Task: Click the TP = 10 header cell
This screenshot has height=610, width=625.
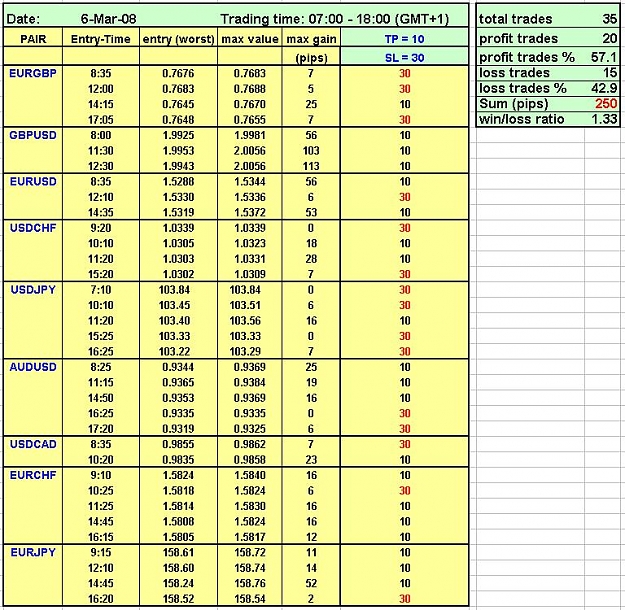Action: click(405, 39)
